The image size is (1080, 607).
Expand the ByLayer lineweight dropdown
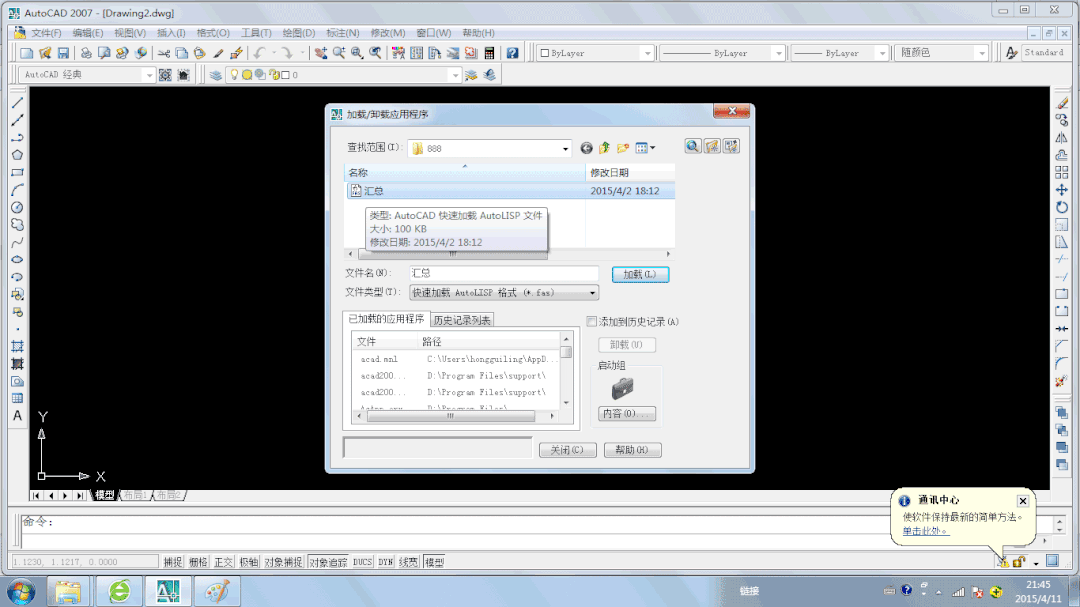click(882, 53)
